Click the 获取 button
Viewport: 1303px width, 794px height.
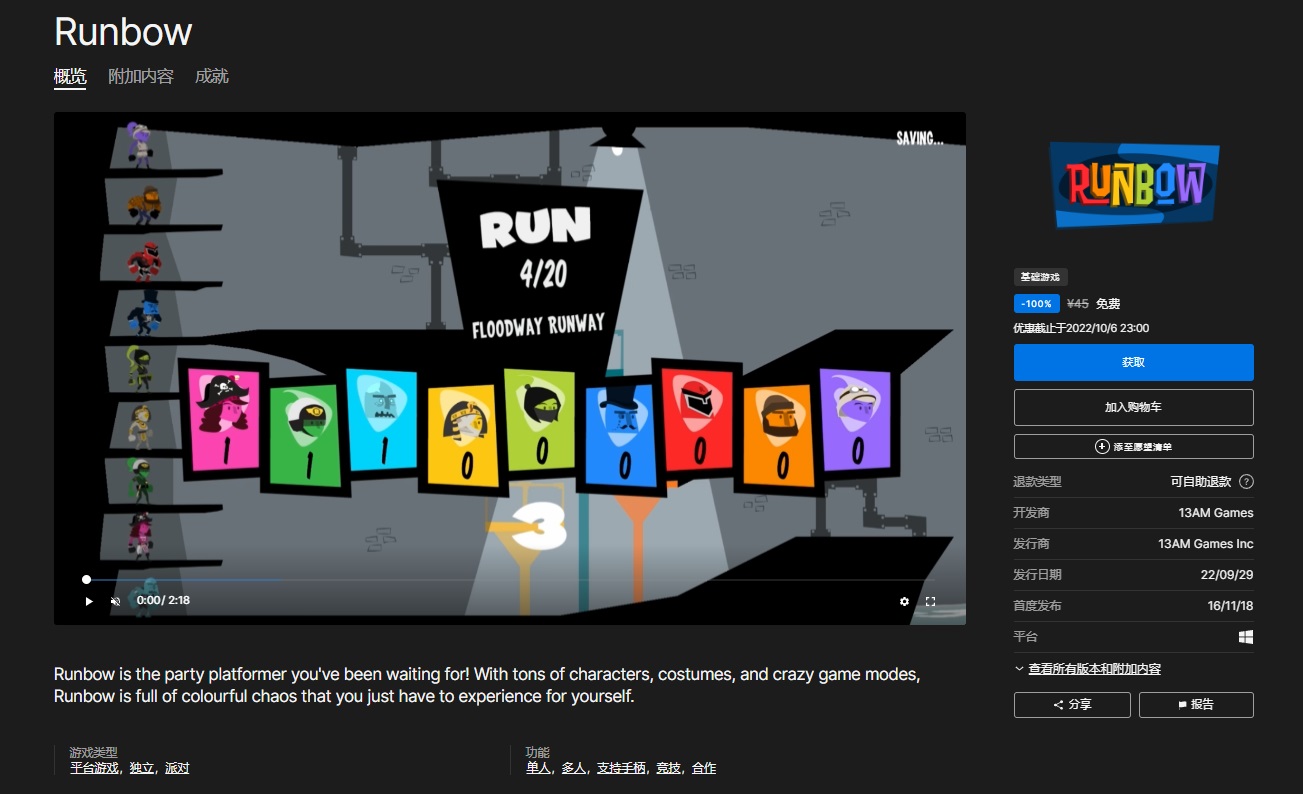pyautogui.click(x=1133, y=362)
